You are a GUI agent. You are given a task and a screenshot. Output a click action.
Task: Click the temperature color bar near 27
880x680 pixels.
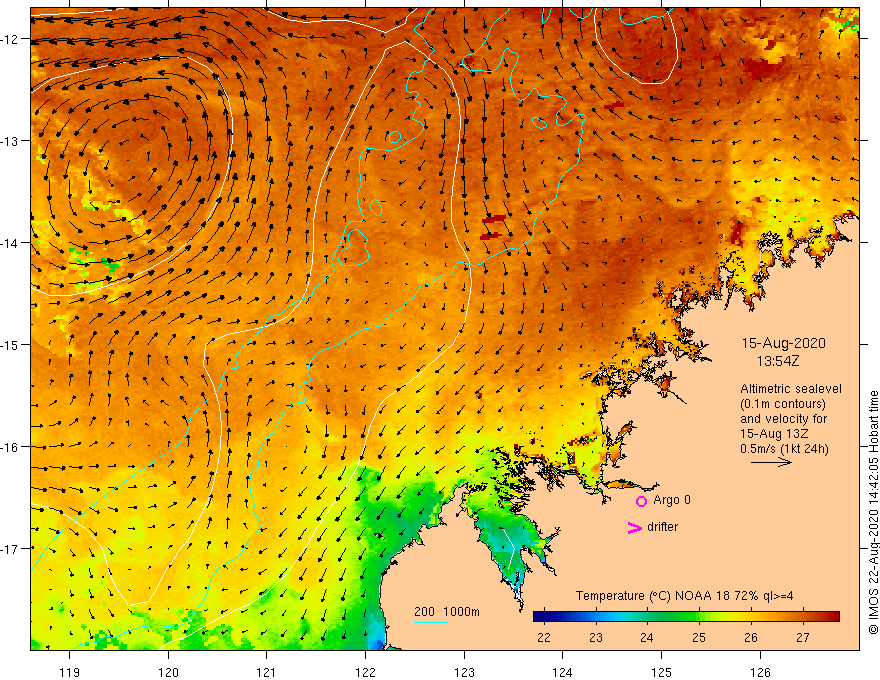[x=803, y=617]
